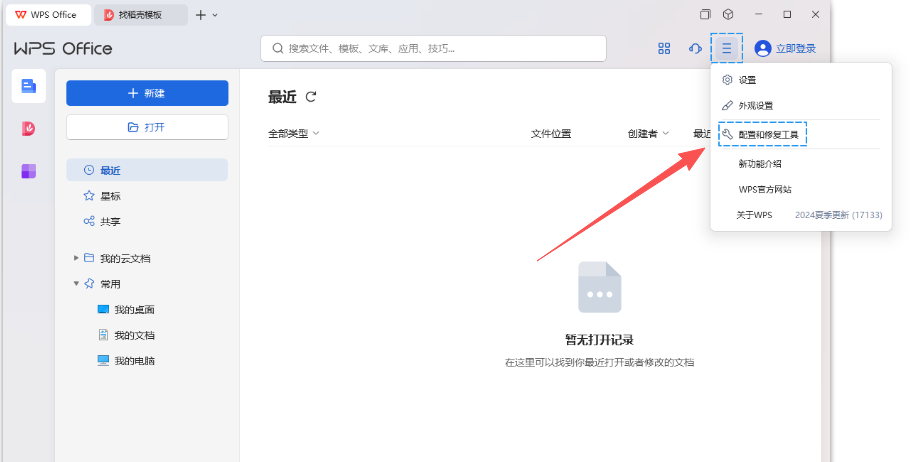Open WPS官方网站 menu item
Viewport: 918px width, 462px height.
tap(765, 190)
